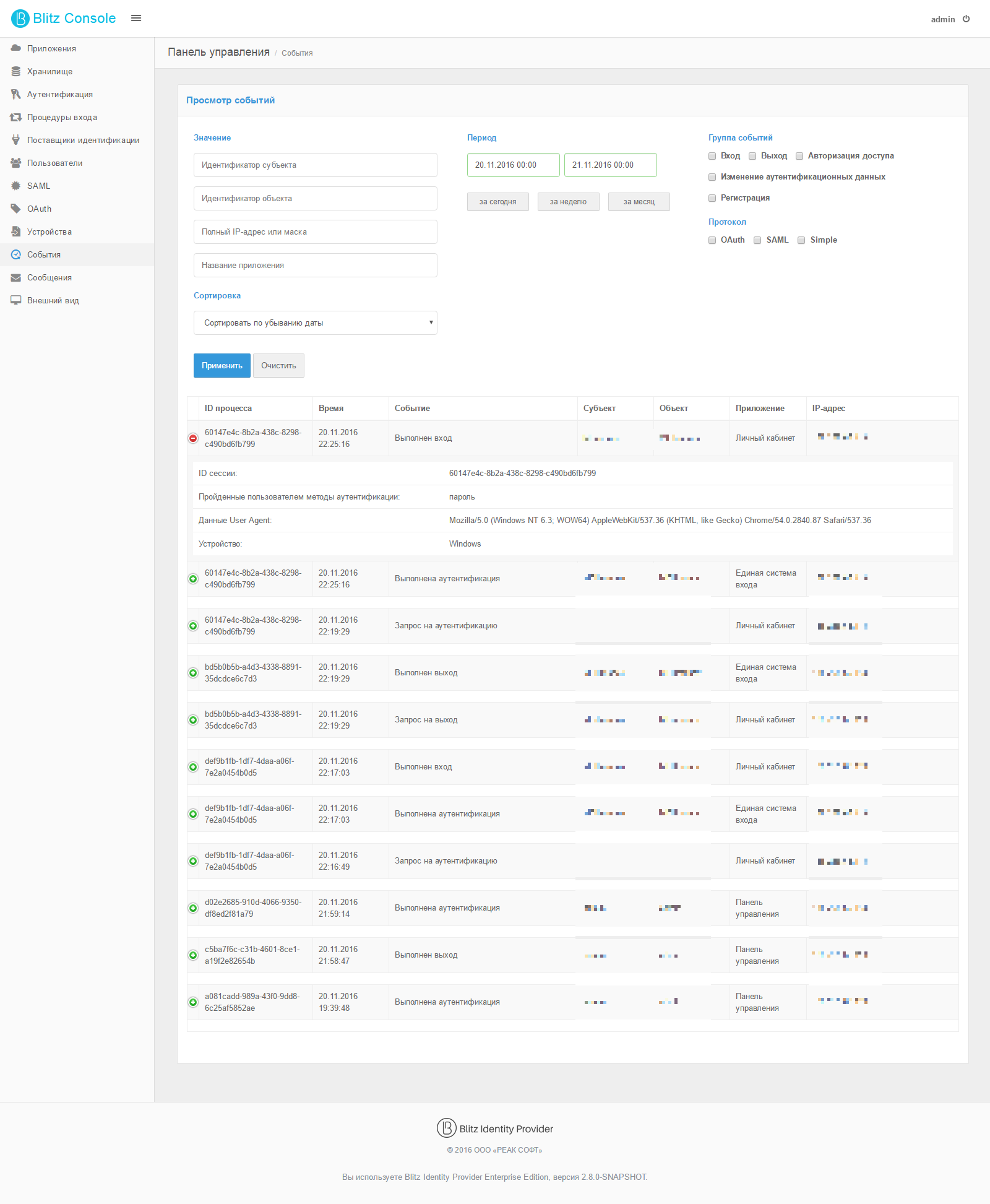Expand the c5ba7f6c Выполнен выход row
Screen dimensions: 990x1204
[193, 955]
